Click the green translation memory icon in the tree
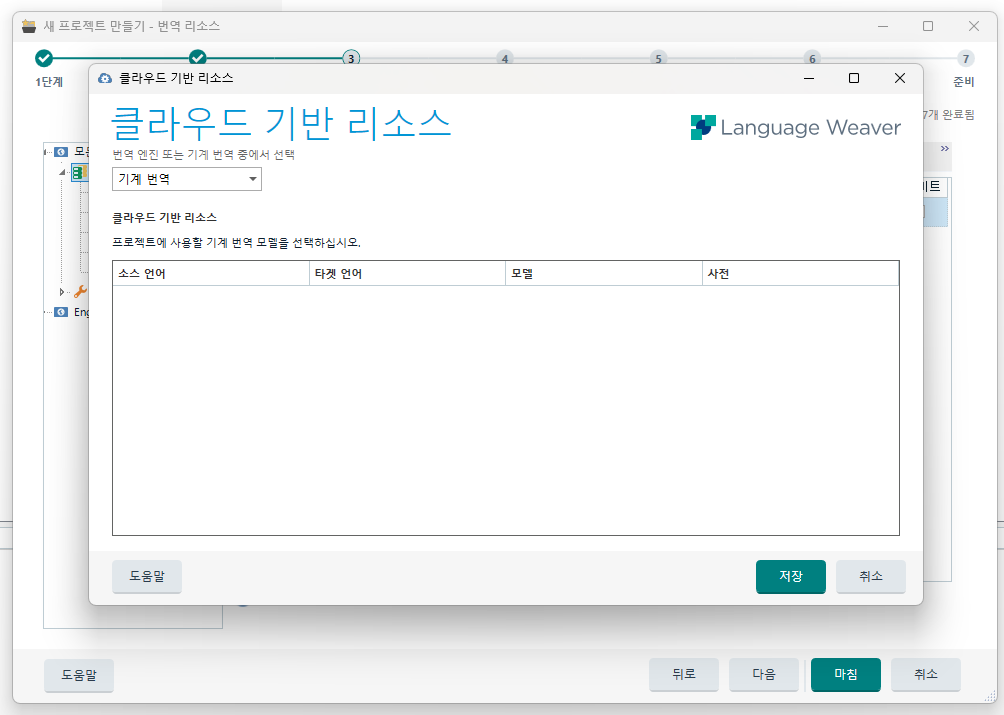 (79, 172)
